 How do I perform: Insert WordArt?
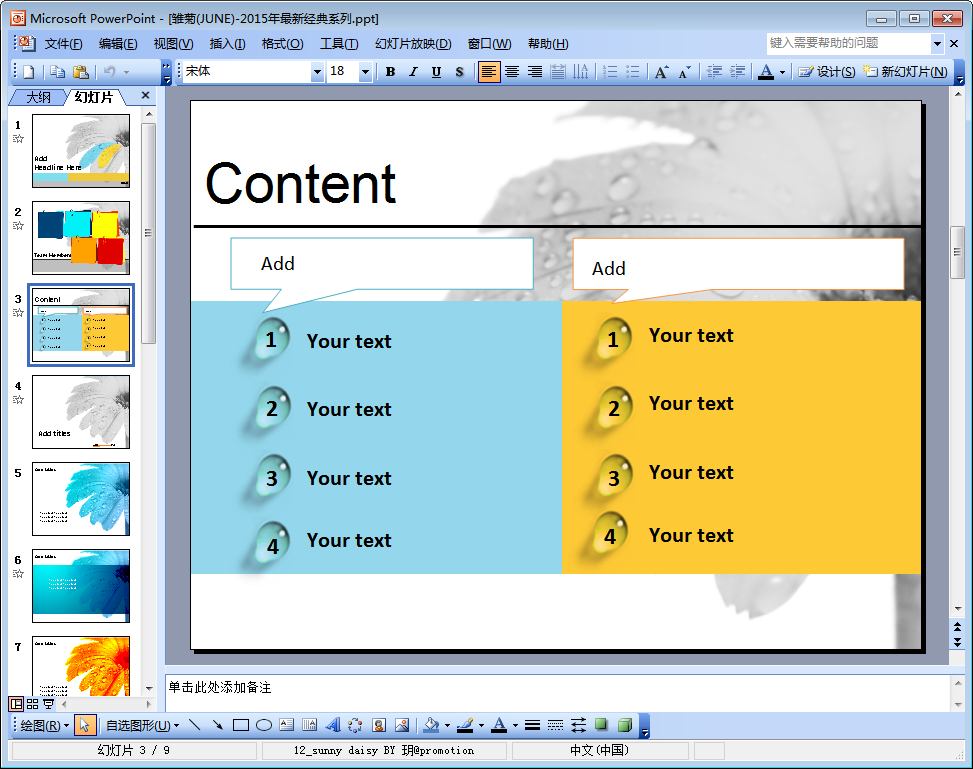(x=333, y=725)
